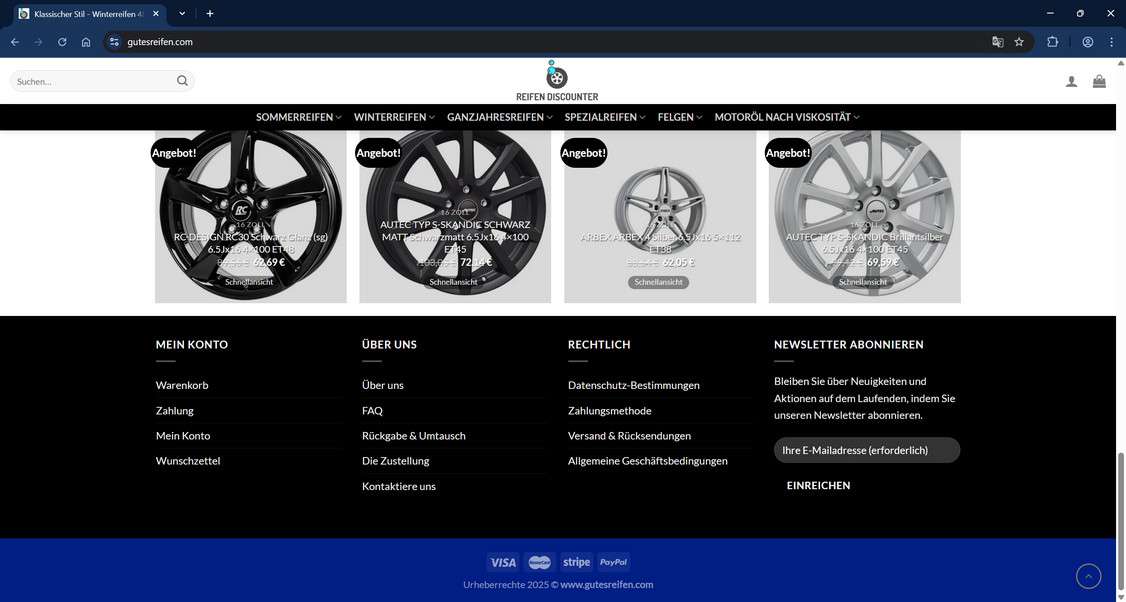
Task: Open the Über uns footer link
Action: pos(383,385)
